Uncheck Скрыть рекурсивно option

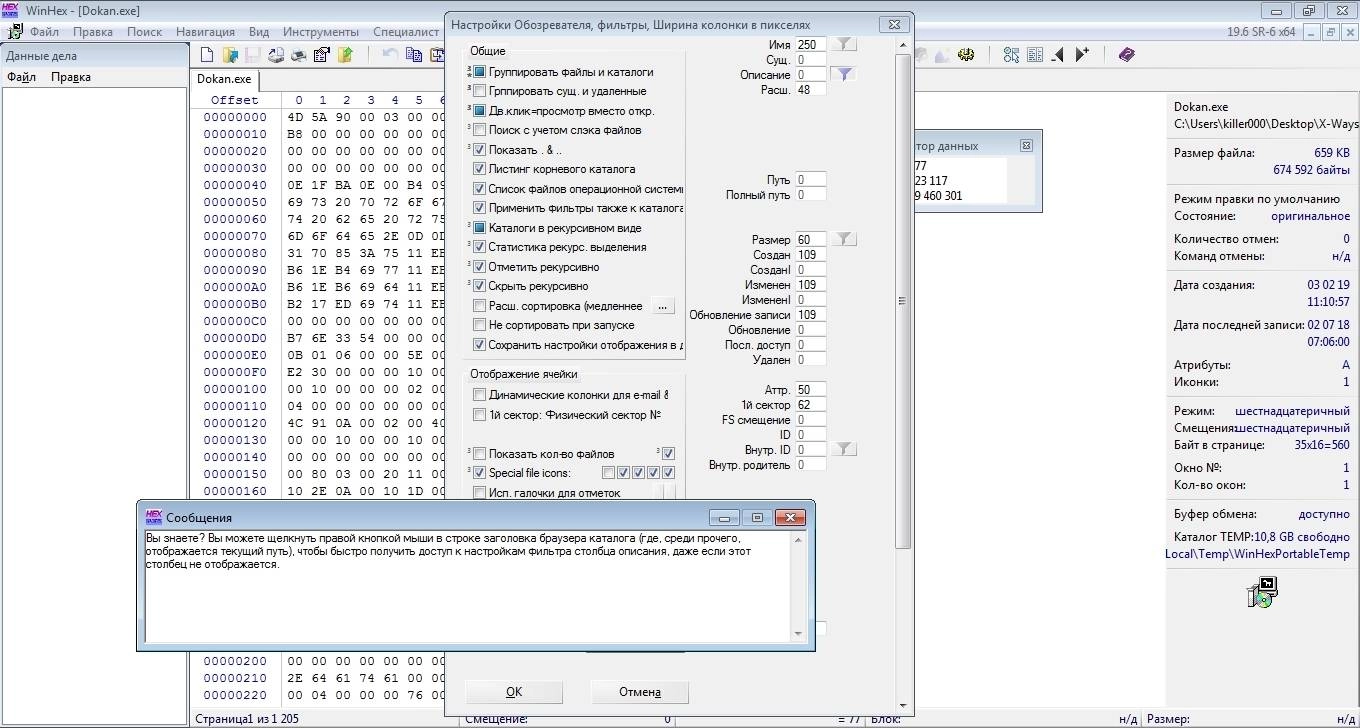[479, 286]
